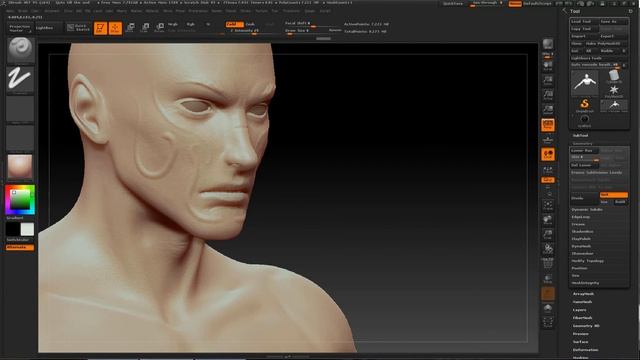Click Load Tool button
Viewport: 640px width, 360px height.
click(584, 22)
